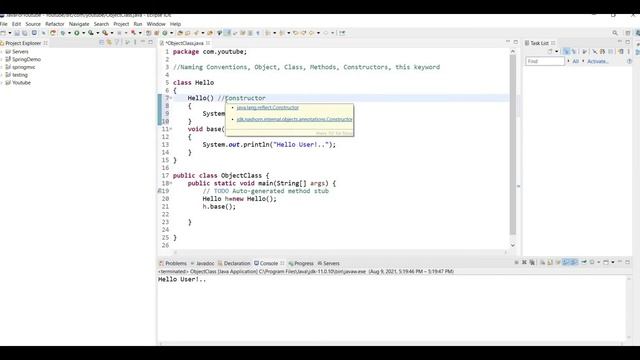The height and width of the screenshot is (360, 640).
Task: Open the view menu icon in Project Explorer
Action: [x=135, y=42]
